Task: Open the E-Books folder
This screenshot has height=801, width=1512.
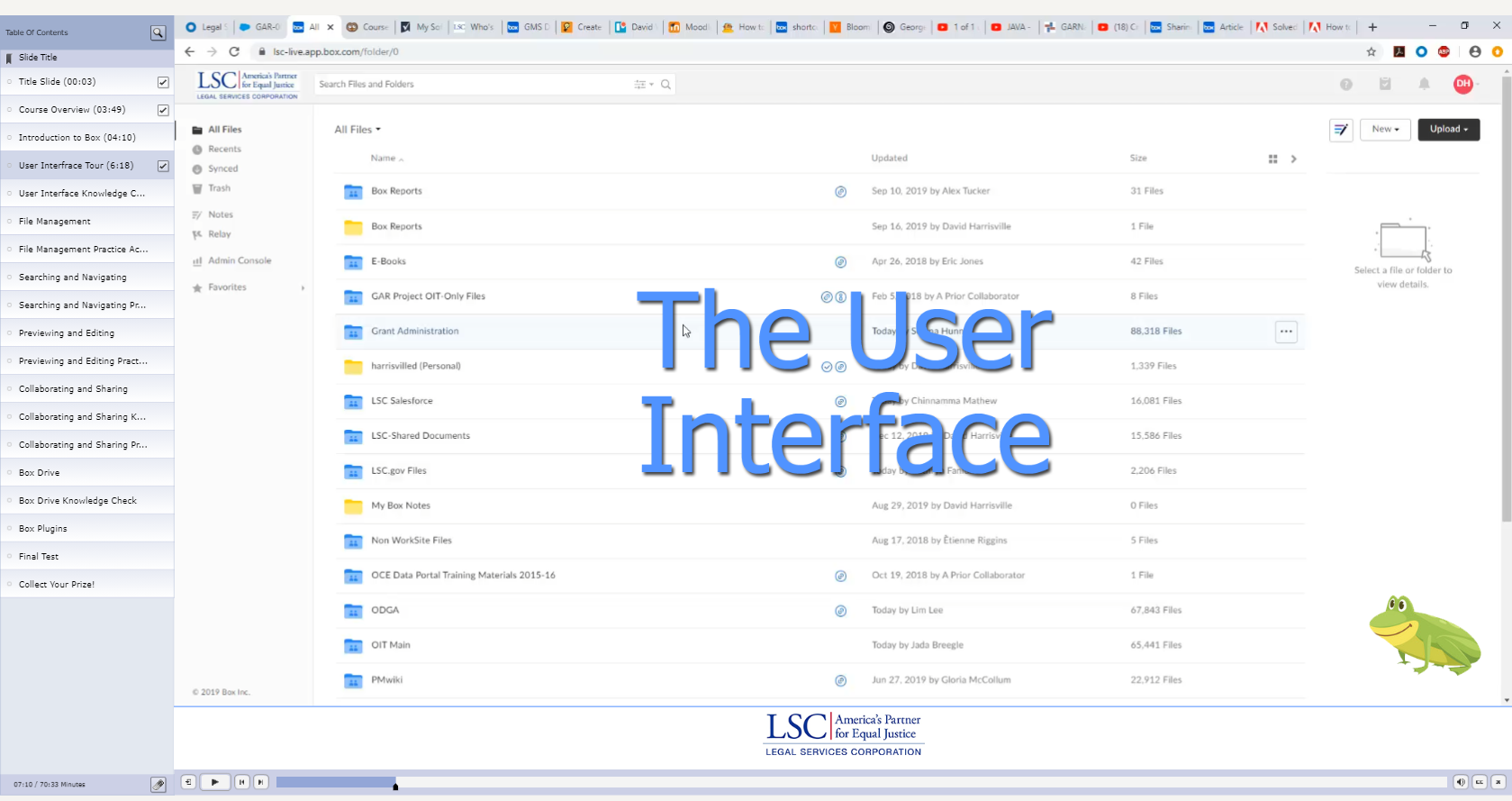Action: [x=388, y=262]
